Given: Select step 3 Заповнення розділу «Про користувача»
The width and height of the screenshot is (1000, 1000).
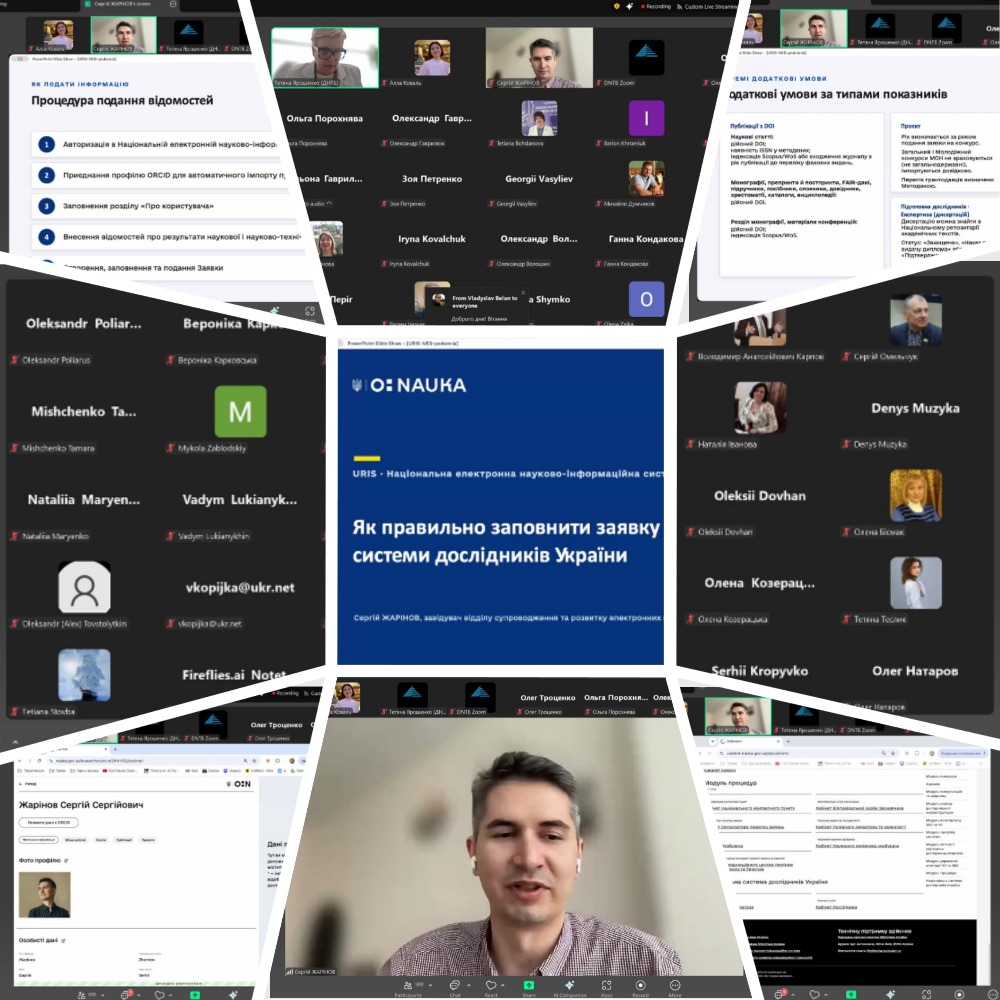Looking at the screenshot, I should pos(165,206).
